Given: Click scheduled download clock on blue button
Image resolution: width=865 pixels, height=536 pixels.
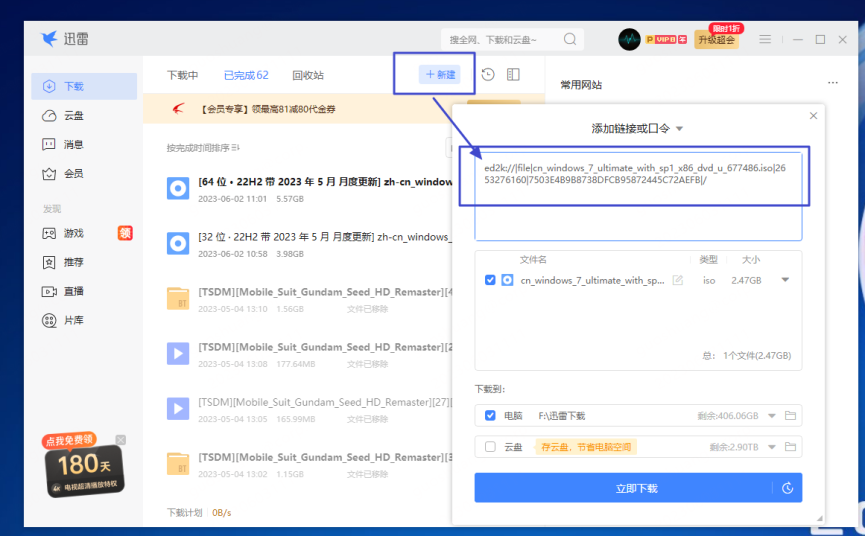Looking at the screenshot, I should click(x=788, y=488).
